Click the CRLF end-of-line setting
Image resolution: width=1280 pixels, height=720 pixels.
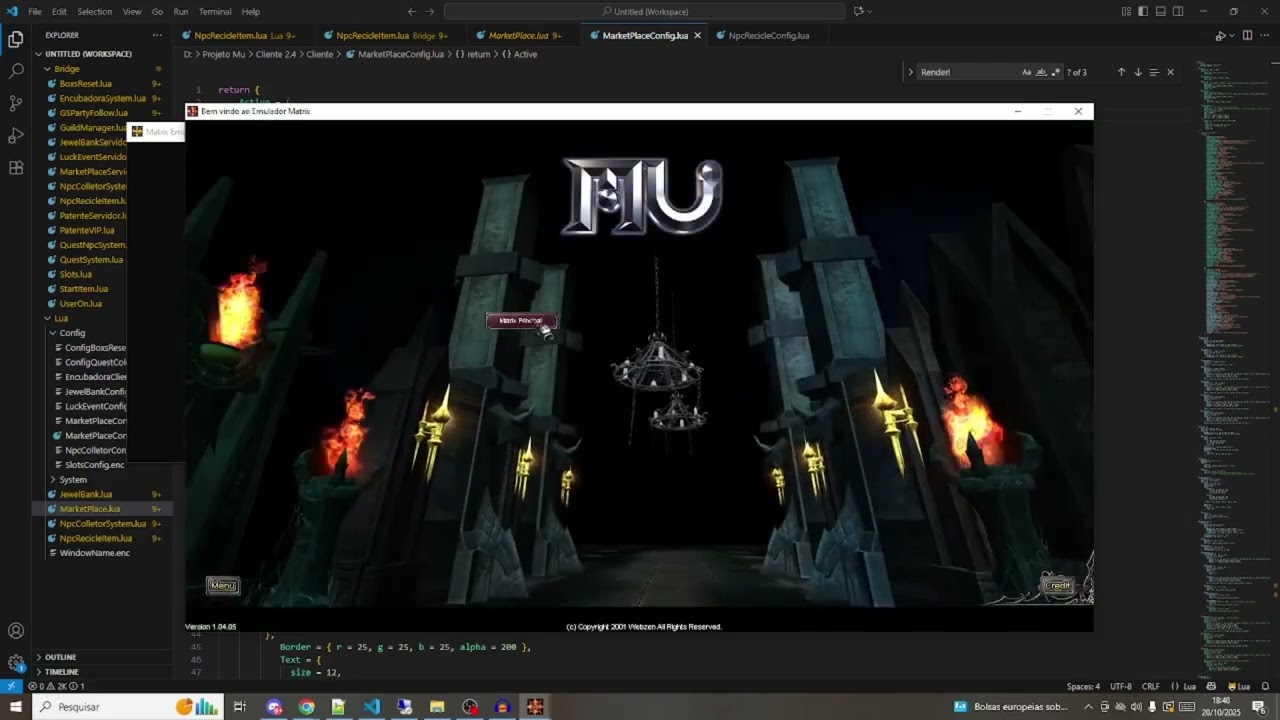pos(1151,687)
